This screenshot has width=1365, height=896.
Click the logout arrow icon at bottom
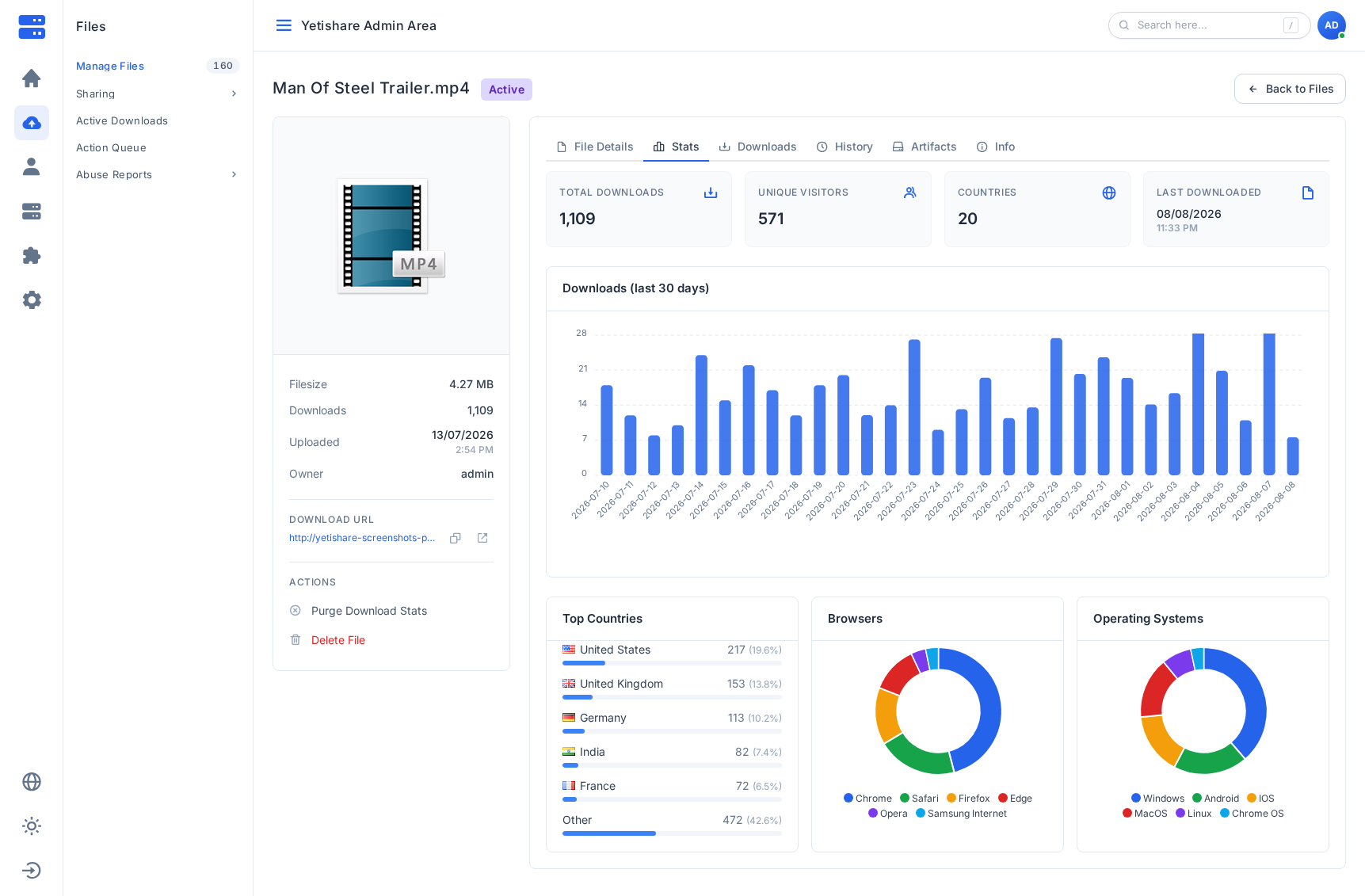click(x=32, y=871)
